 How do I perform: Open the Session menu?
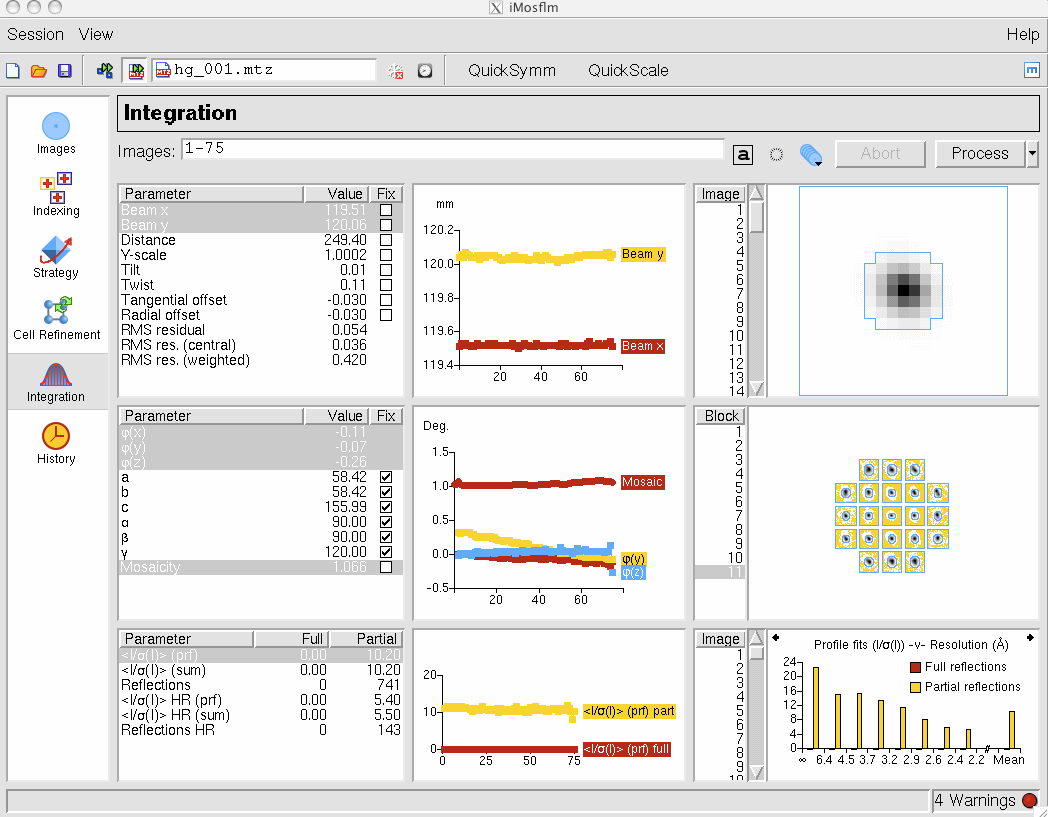35,34
